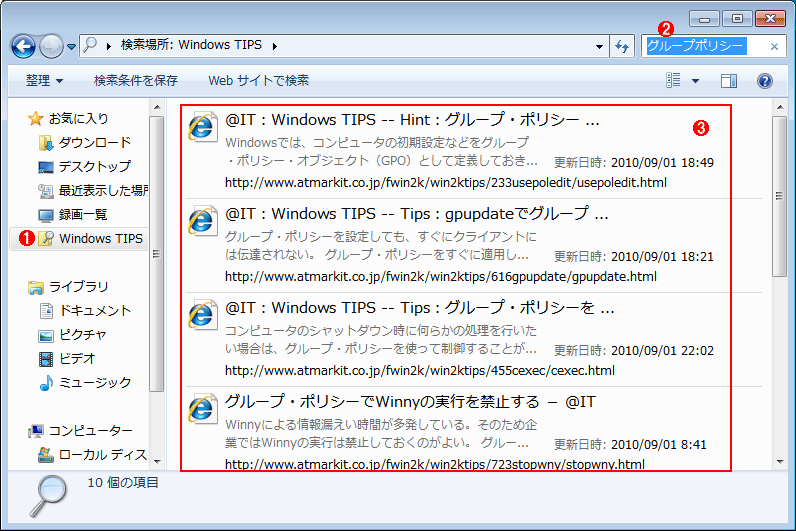Click the IE icon of the Winny result

[202, 409]
